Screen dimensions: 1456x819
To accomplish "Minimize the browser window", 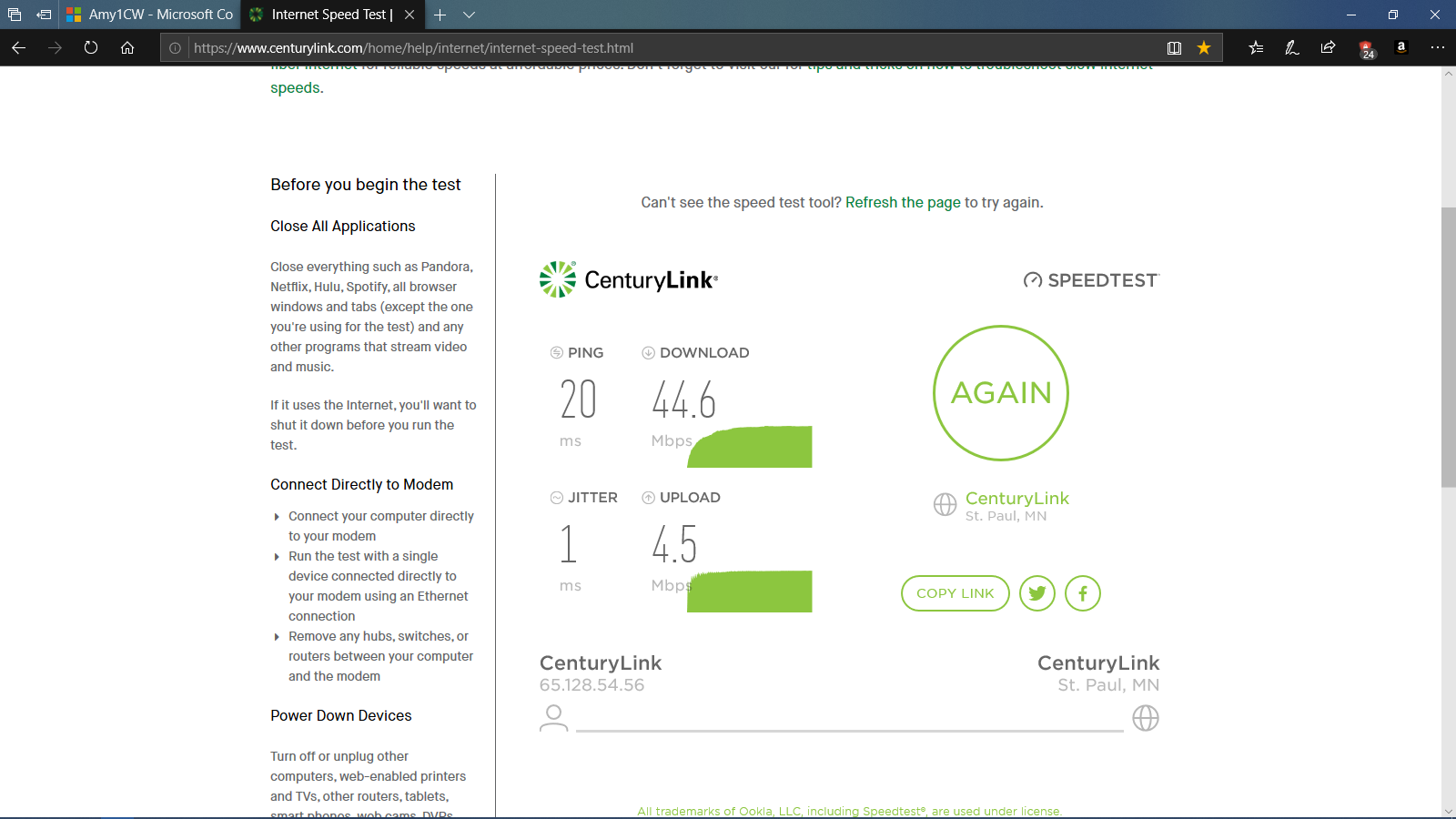I will 1351,15.
